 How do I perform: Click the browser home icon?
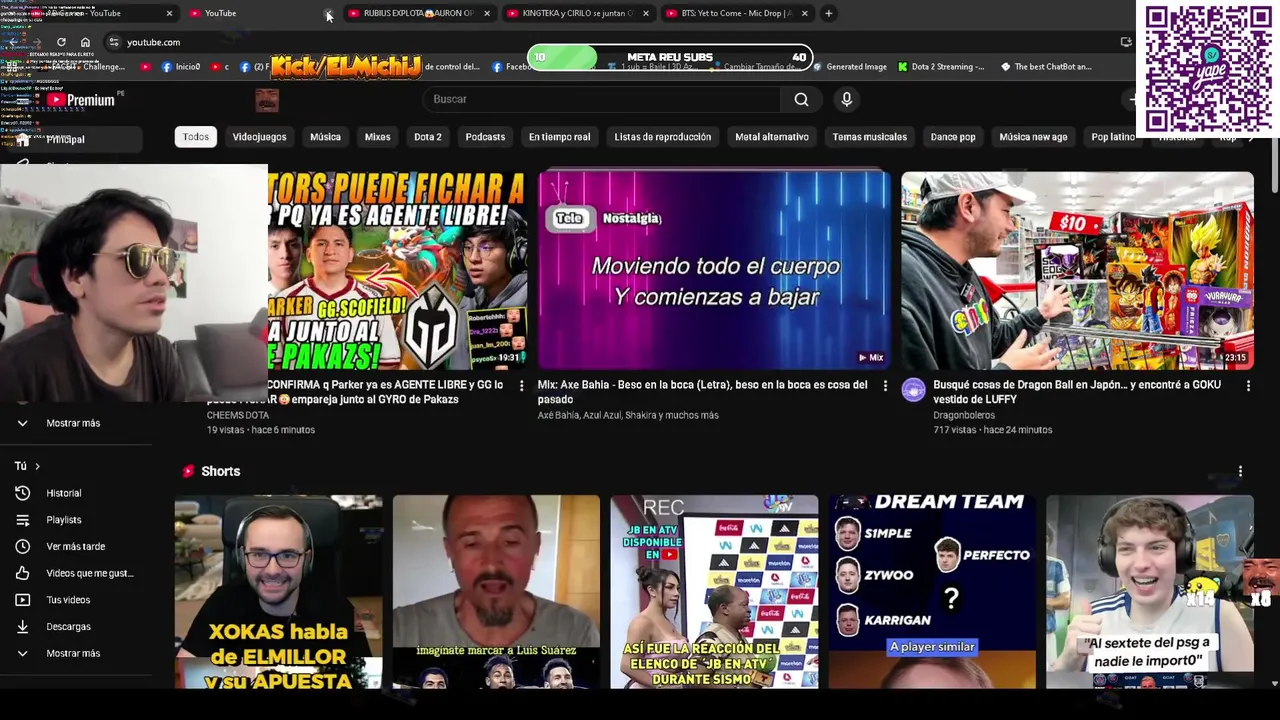coord(85,42)
